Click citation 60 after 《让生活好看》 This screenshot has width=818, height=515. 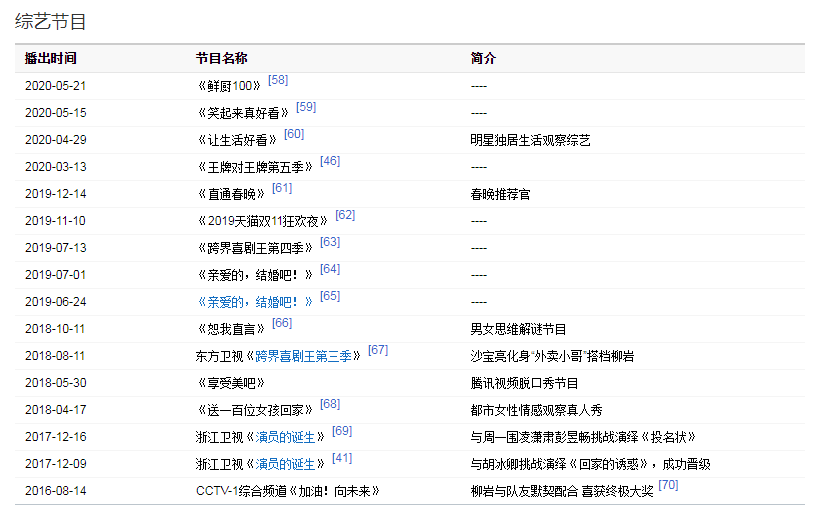(294, 134)
